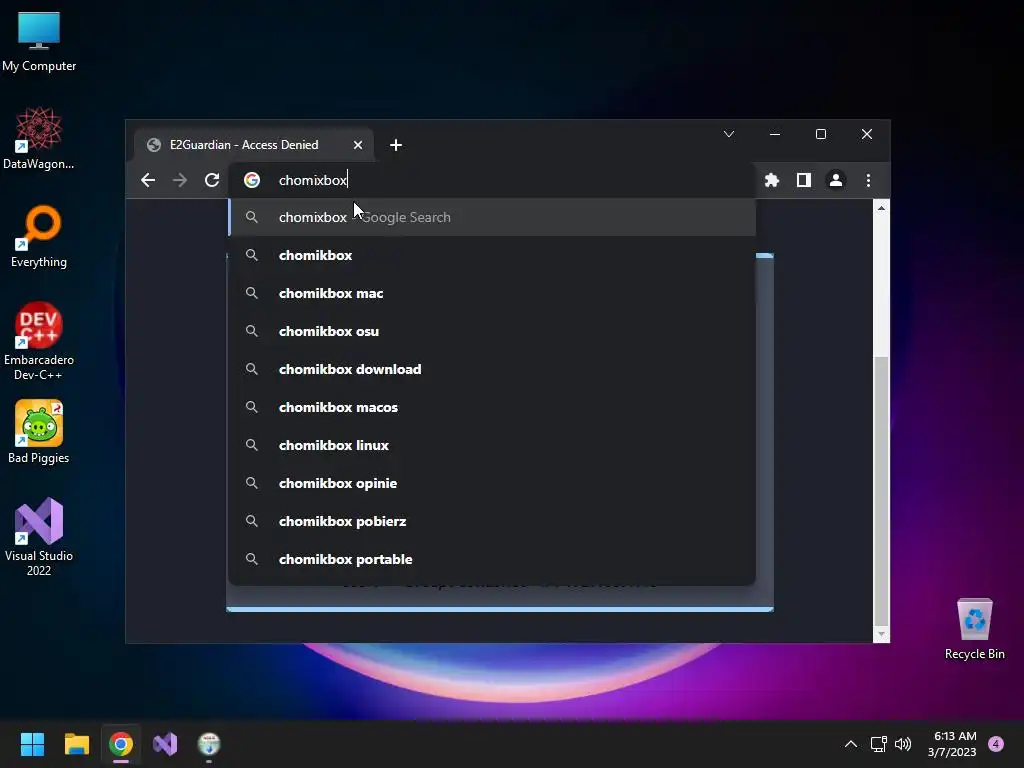Open the network tray icon

click(x=878, y=744)
